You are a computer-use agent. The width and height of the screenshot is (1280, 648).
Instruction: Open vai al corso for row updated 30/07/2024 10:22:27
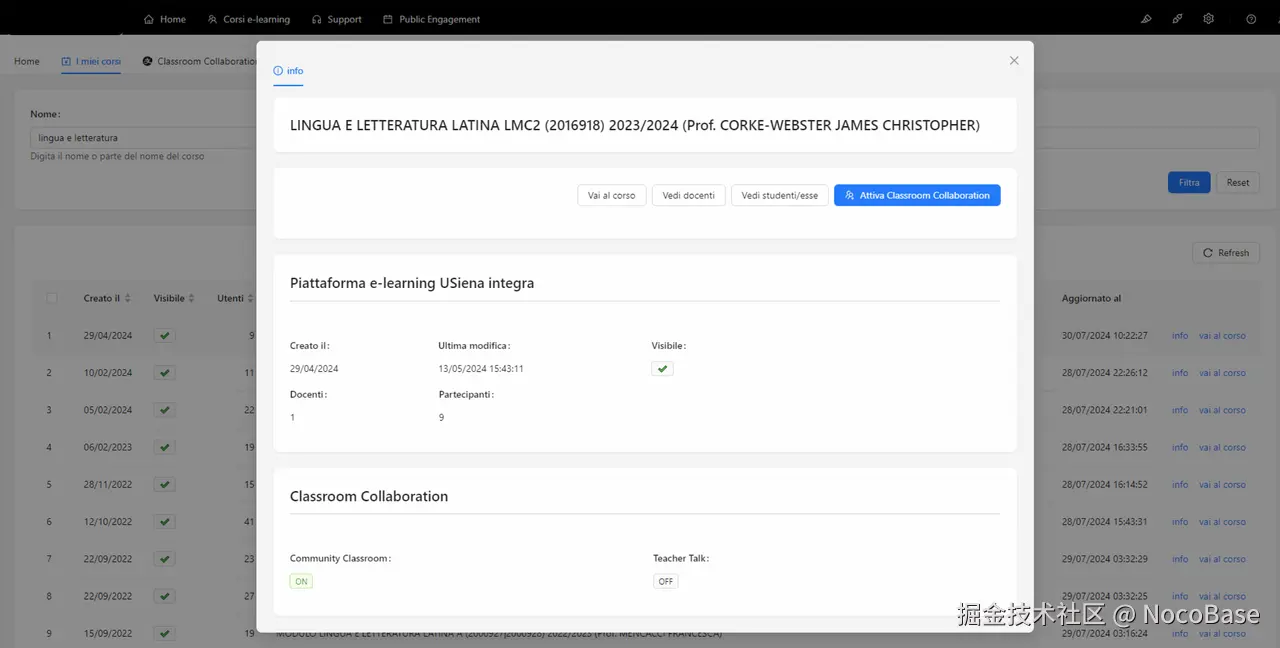[1222, 336]
